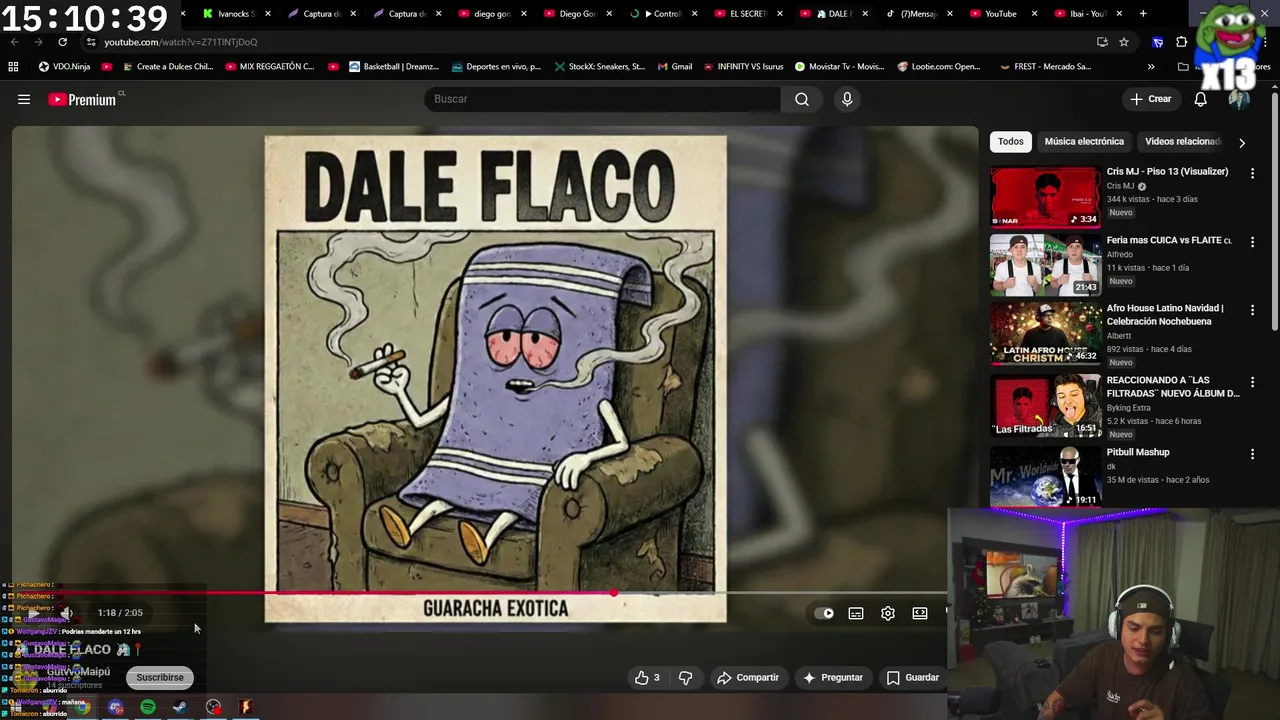Start voice search with microphone icon
The image size is (1280, 720).
point(847,99)
